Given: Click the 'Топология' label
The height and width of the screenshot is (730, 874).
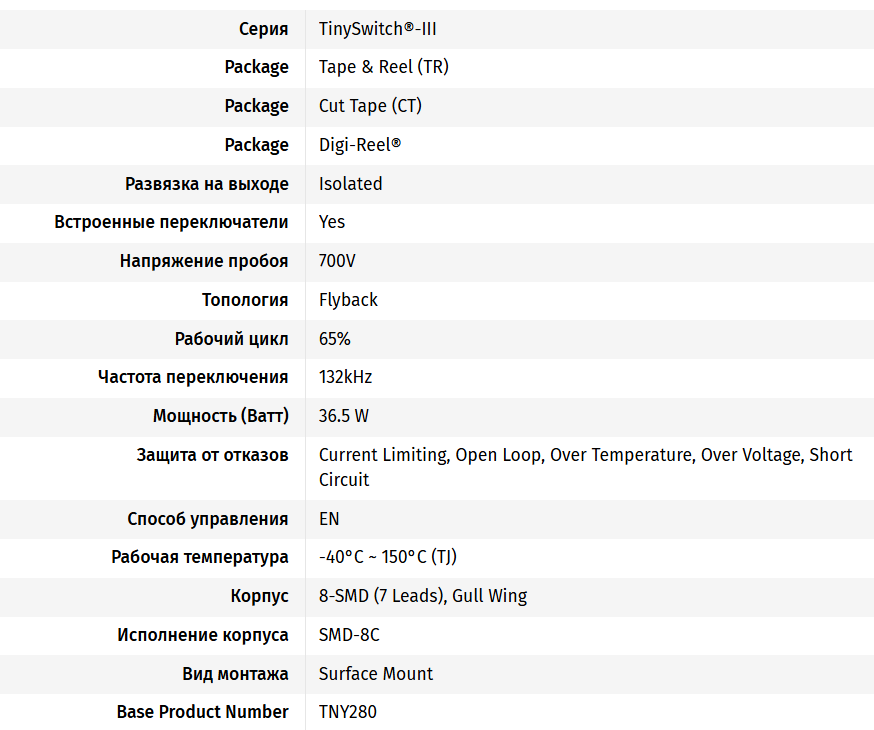Looking at the screenshot, I should pos(245,300).
